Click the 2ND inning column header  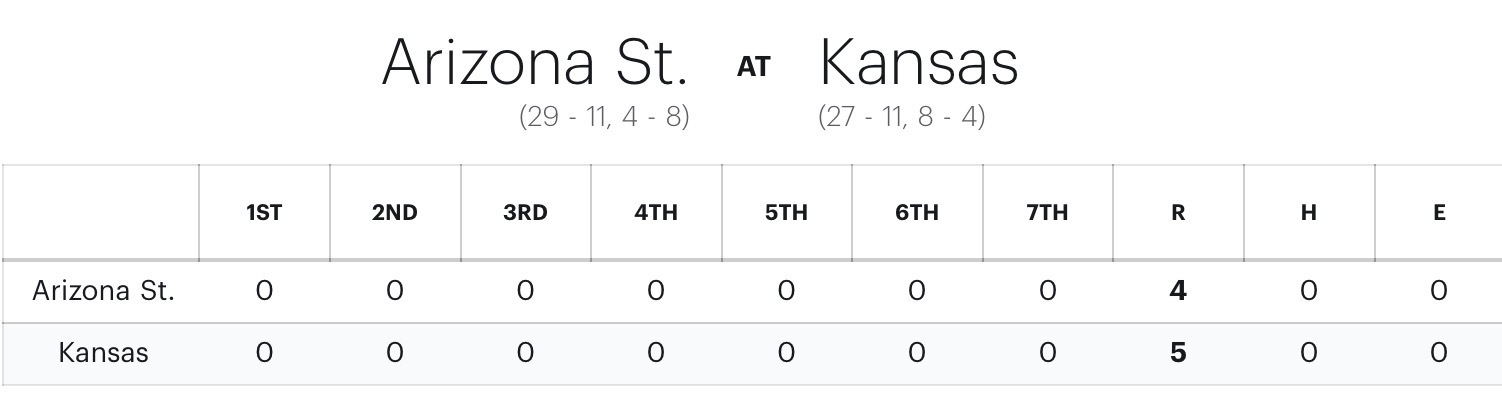tap(394, 212)
